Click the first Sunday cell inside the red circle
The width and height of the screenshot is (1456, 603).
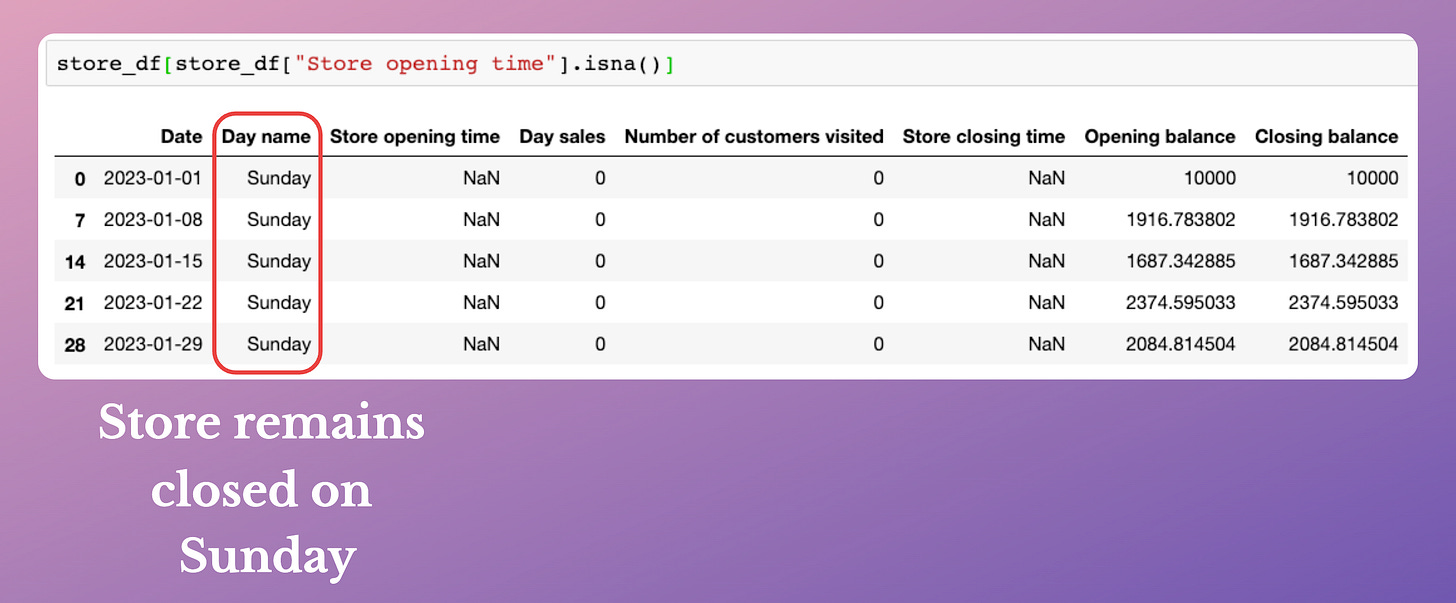click(278, 178)
